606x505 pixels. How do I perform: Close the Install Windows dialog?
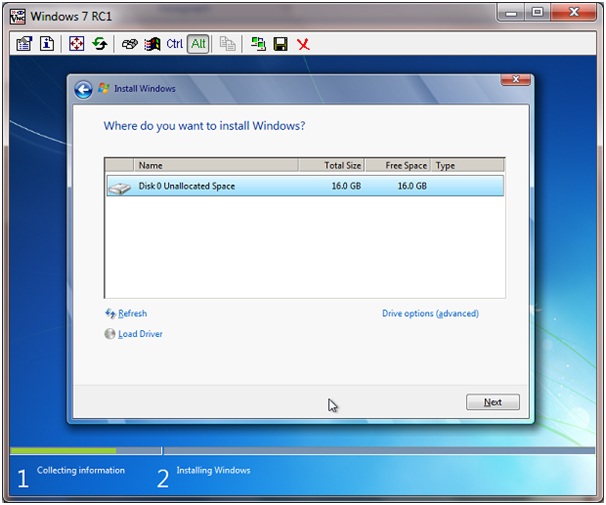click(x=516, y=80)
